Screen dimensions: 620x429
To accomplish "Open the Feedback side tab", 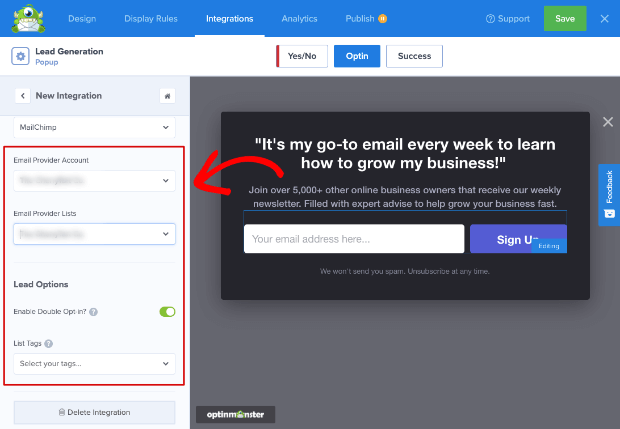I will click(609, 195).
